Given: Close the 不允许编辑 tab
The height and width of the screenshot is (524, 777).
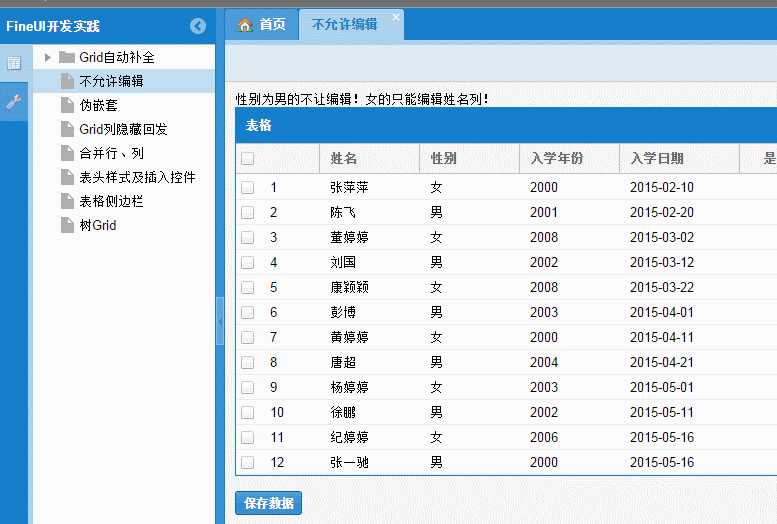Looking at the screenshot, I should 396,17.
